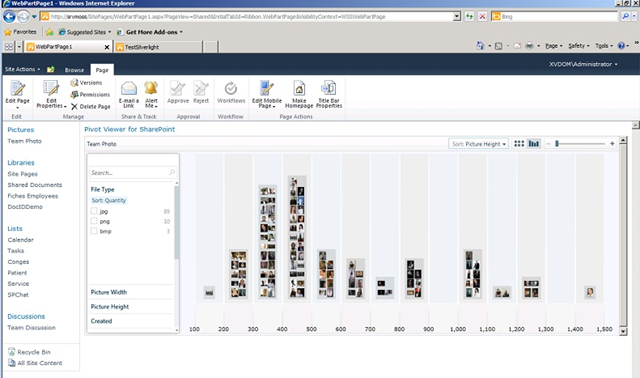The width and height of the screenshot is (640, 378).
Task: Open the Sort: Picture Height dropdown
Action: click(478, 144)
